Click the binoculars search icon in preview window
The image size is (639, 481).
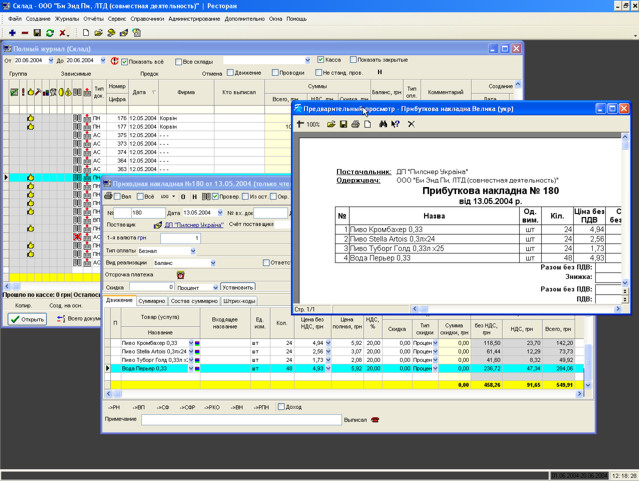coord(382,124)
